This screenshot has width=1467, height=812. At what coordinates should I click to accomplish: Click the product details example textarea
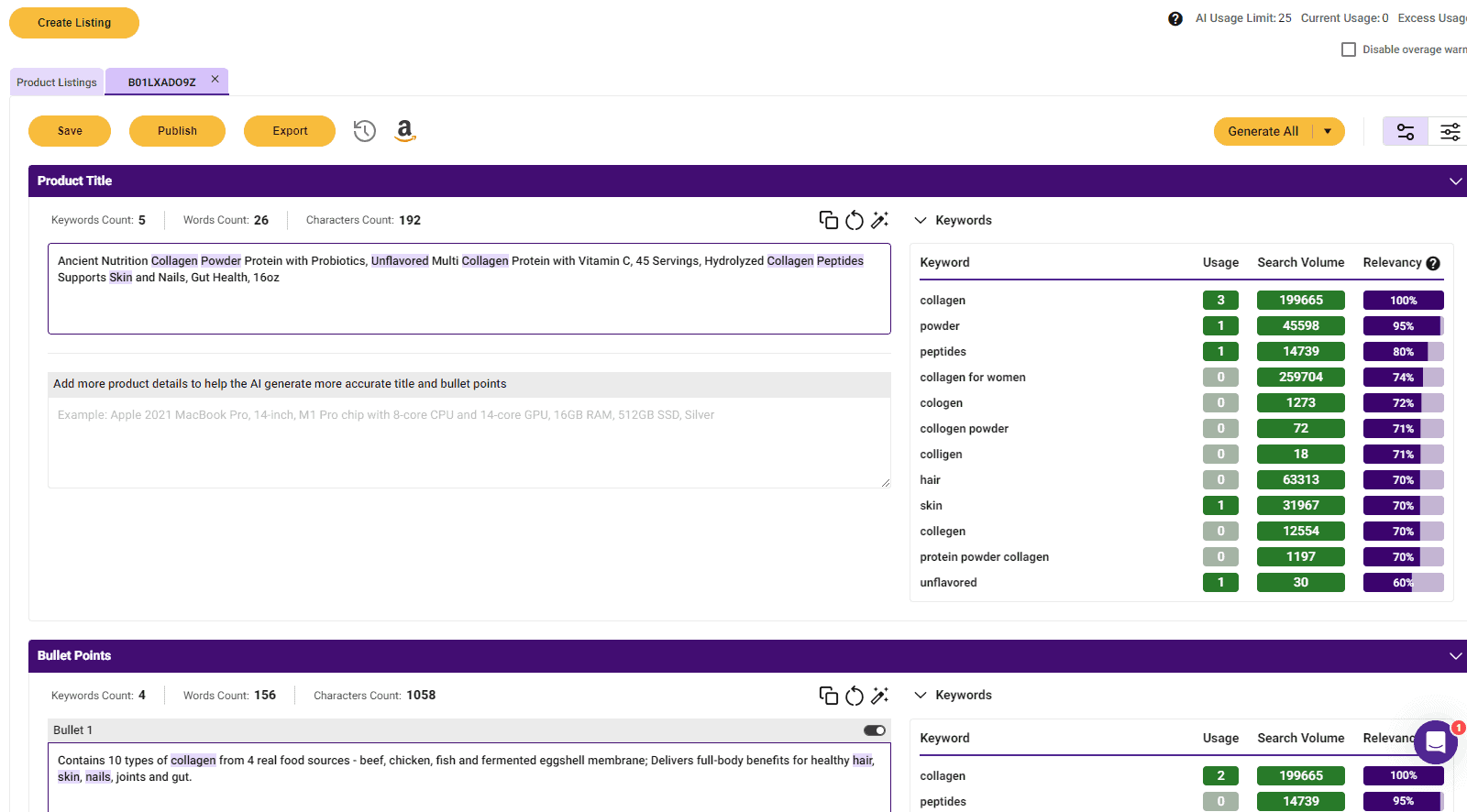click(x=469, y=443)
